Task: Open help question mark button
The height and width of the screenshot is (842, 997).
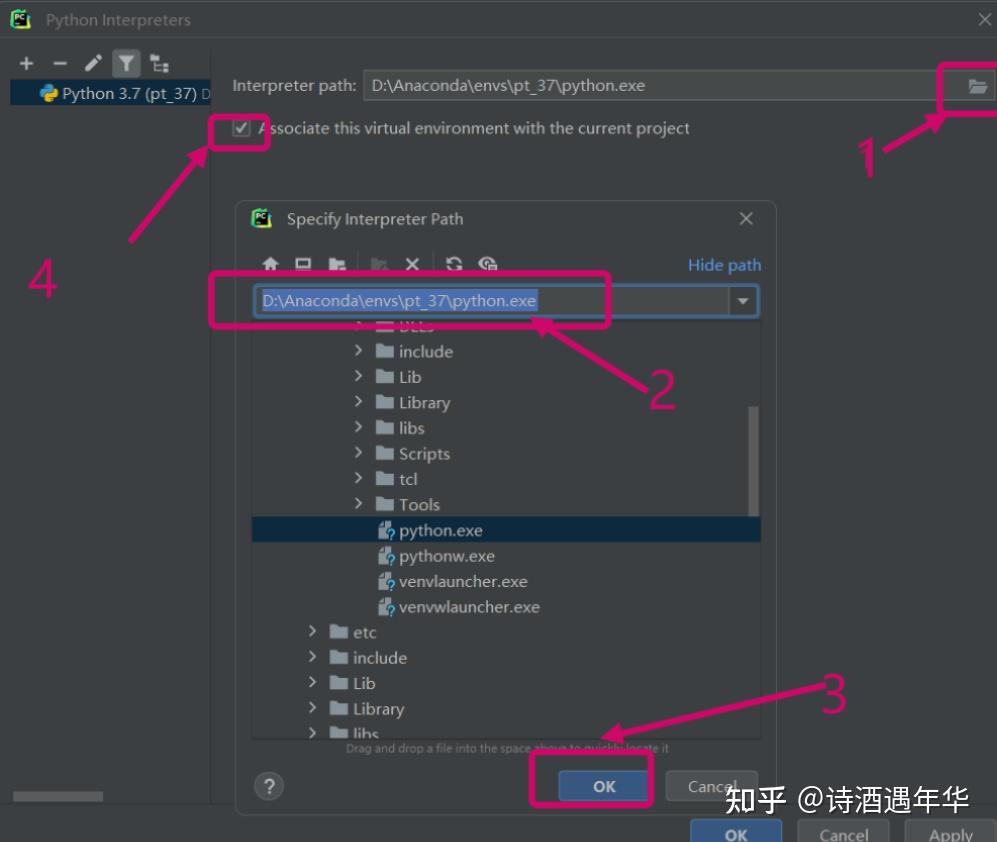Action: pyautogui.click(x=269, y=786)
